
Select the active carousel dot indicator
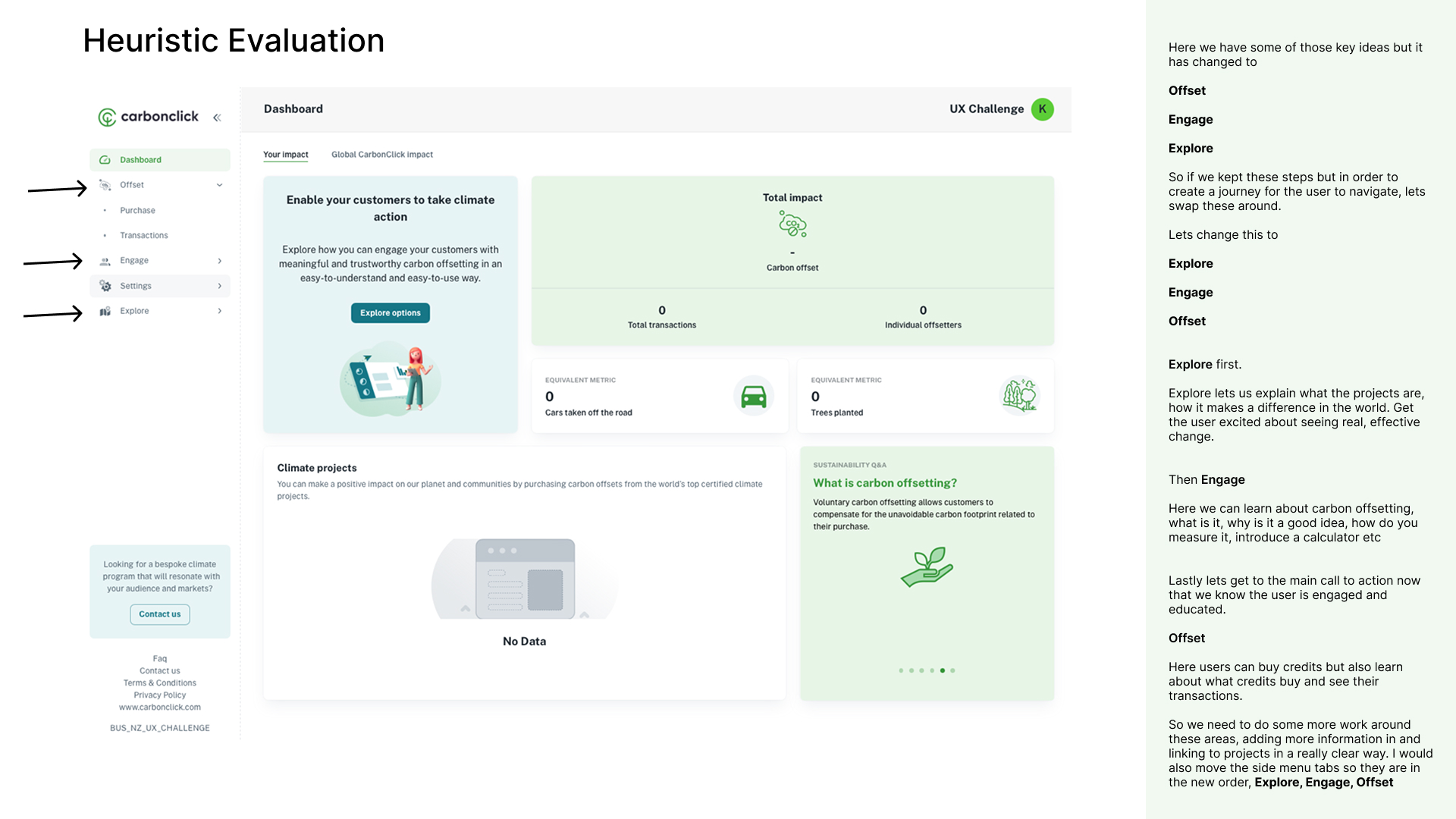click(x=942, y=670)
